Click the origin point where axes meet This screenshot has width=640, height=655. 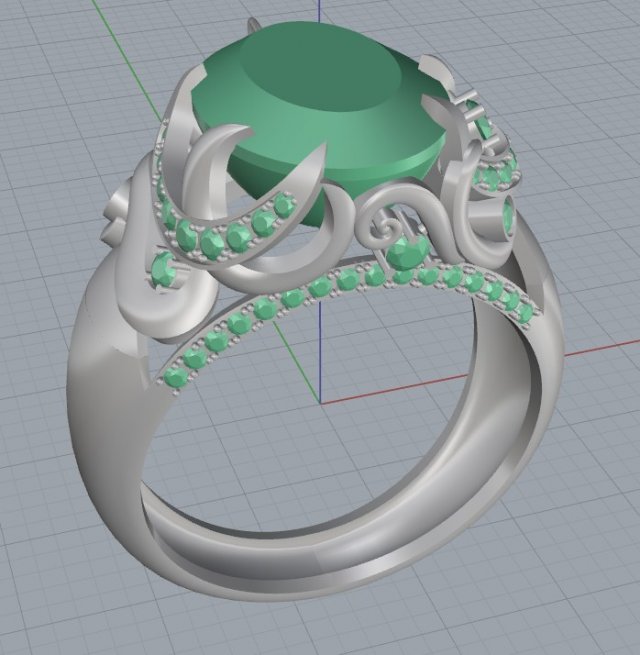(x=320, y=402)
